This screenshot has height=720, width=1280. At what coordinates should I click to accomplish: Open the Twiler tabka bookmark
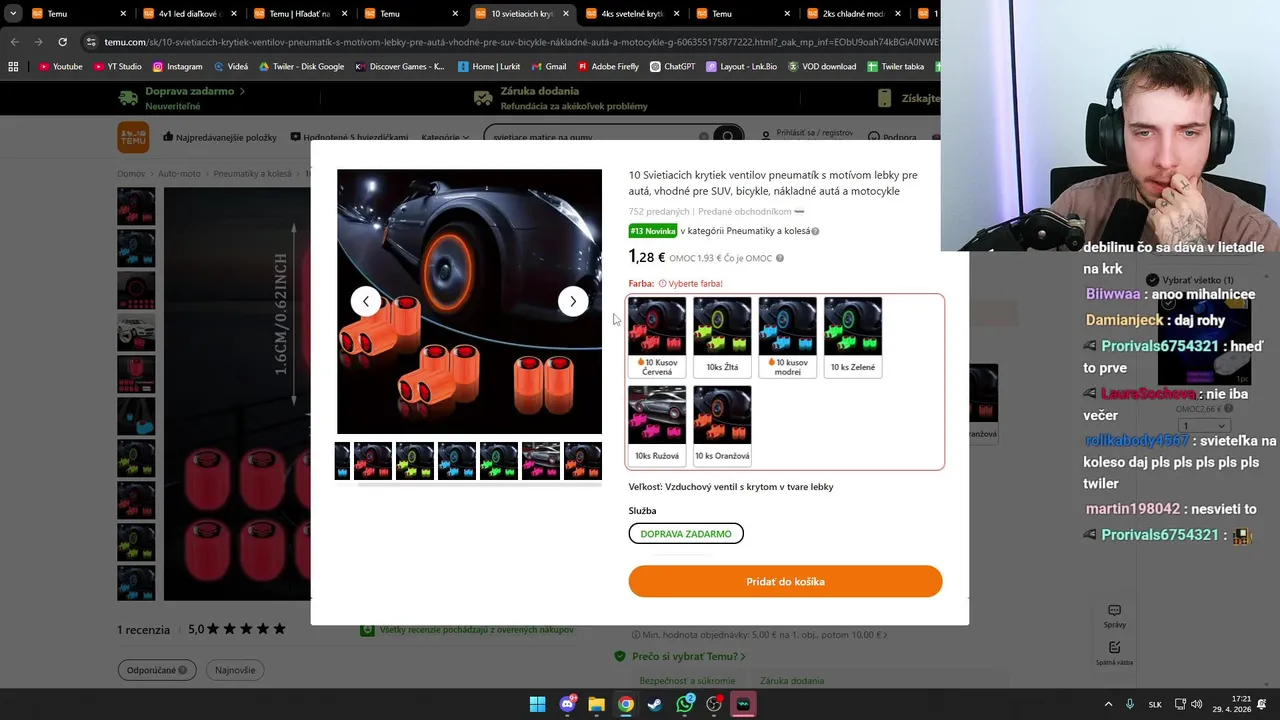tap(896, 66)
